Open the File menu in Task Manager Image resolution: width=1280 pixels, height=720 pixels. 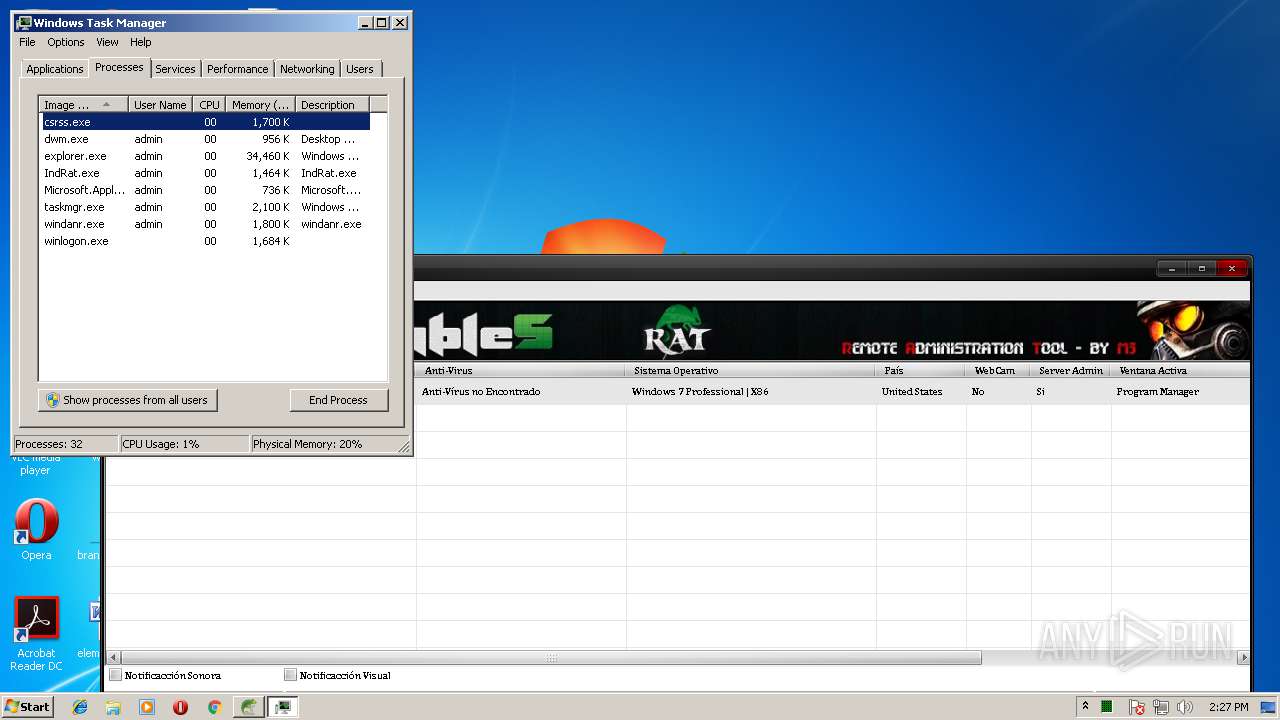pyautogui.click(x=27, y=42)
